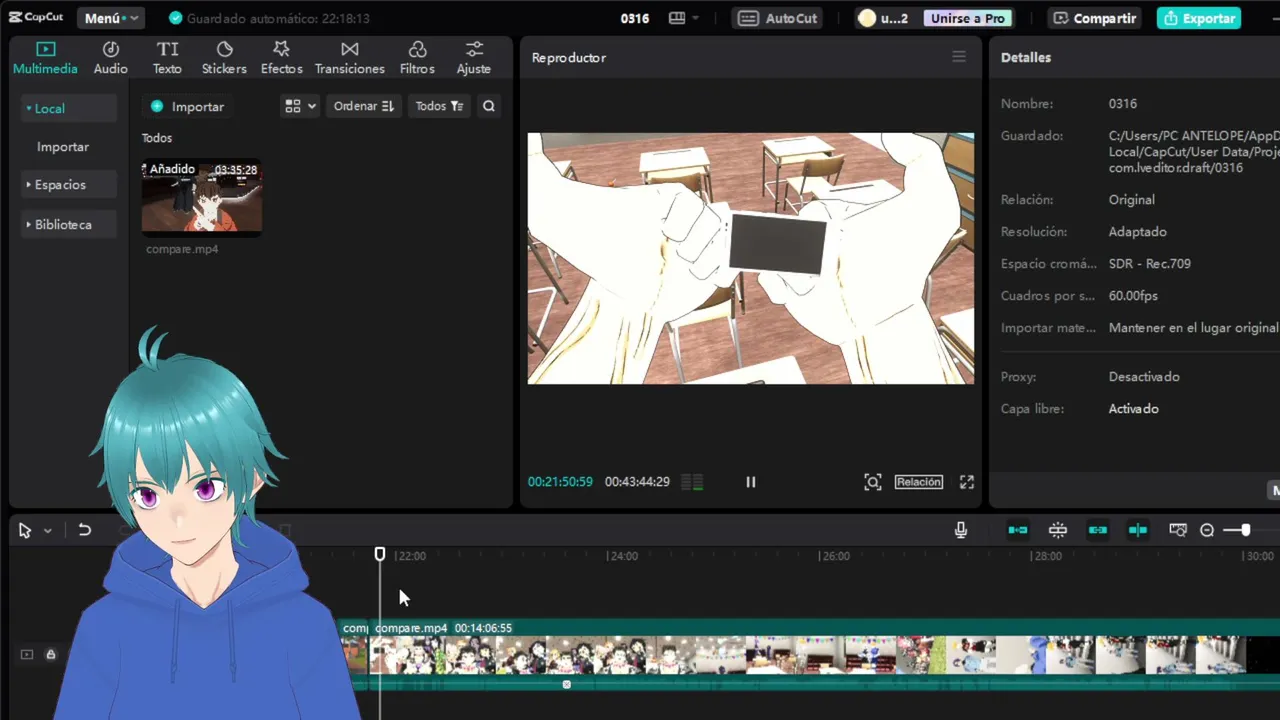Open the Todos filter dropdown
Screen dimensions: 1280x720
coord(439,106)
